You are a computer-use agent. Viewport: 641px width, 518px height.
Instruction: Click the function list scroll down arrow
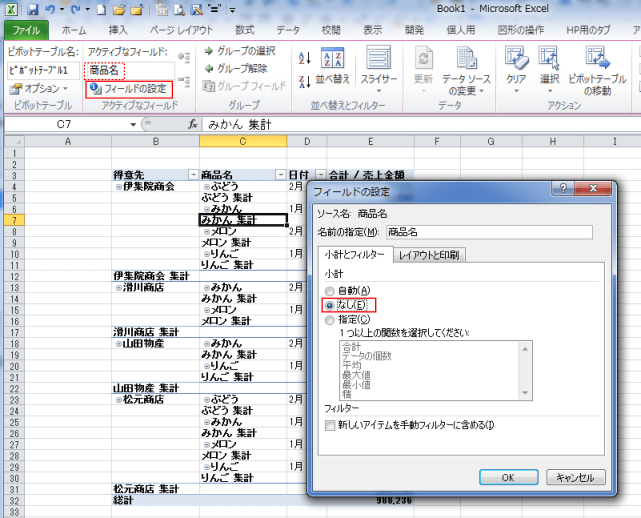[525, 393]
